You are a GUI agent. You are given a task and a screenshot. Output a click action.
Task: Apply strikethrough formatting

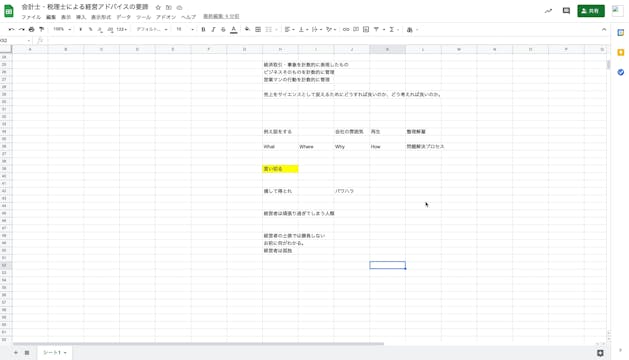coord(223,29)
